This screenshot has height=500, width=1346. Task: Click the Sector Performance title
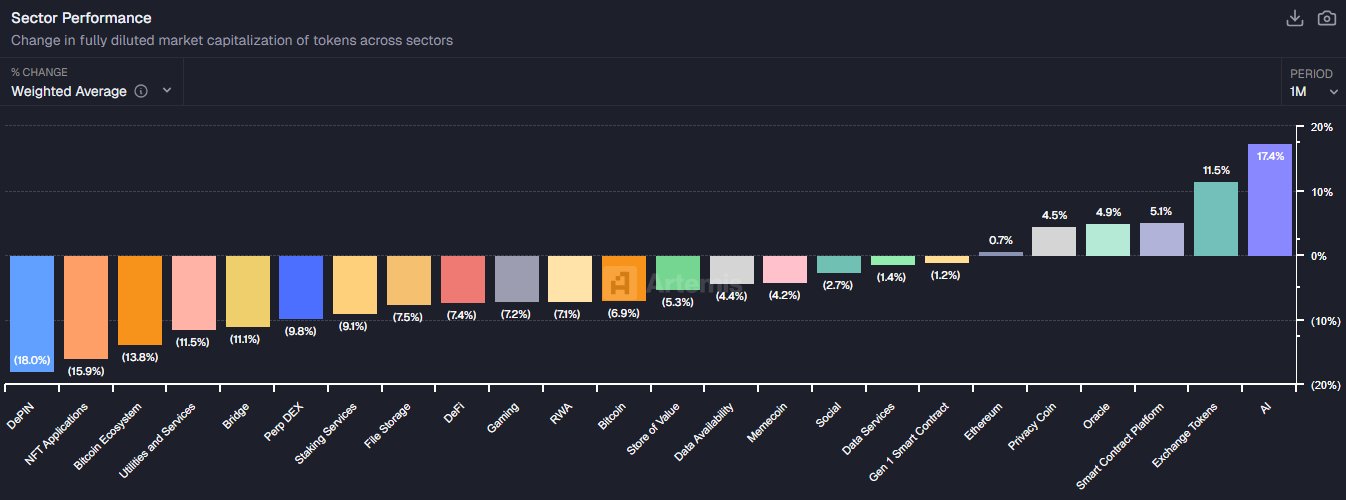point(81,18)
